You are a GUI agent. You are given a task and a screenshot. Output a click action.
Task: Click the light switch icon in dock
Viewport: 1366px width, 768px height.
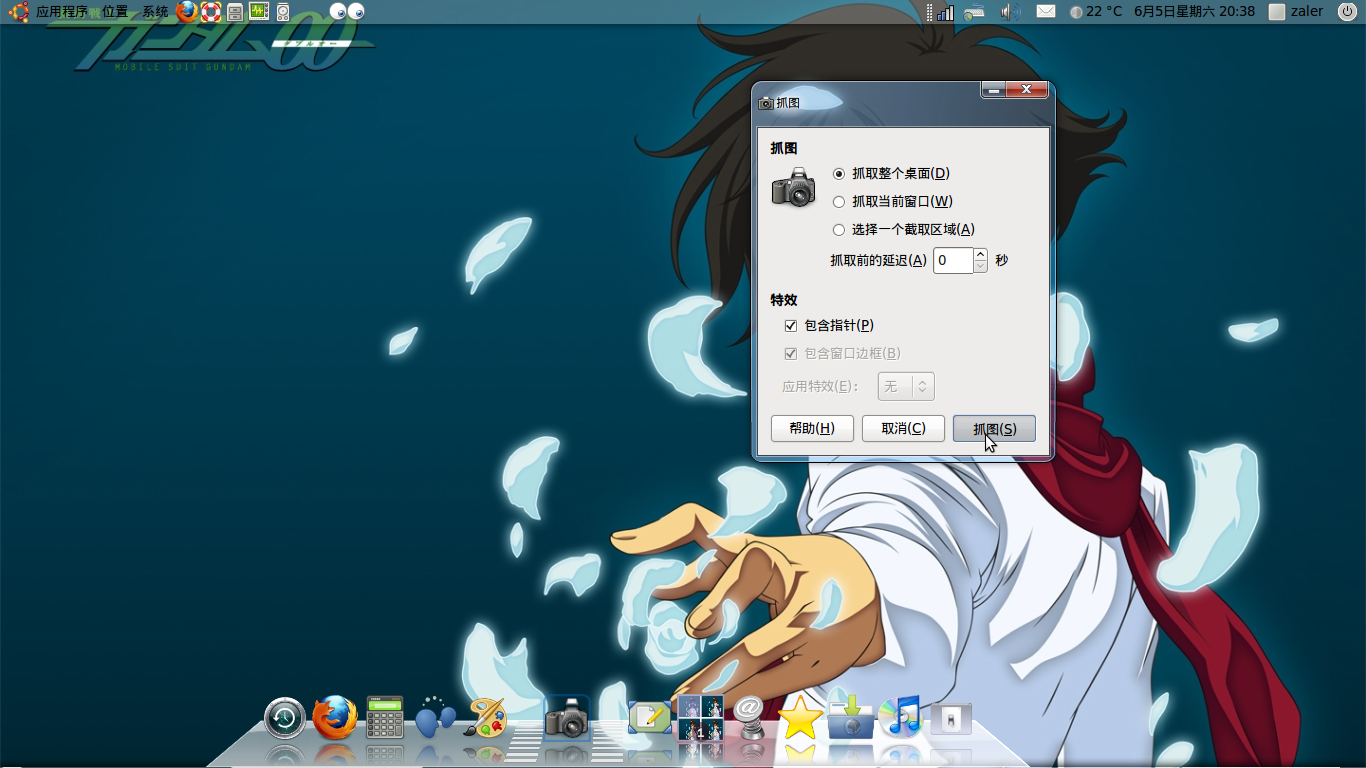(x=951, y=719)
